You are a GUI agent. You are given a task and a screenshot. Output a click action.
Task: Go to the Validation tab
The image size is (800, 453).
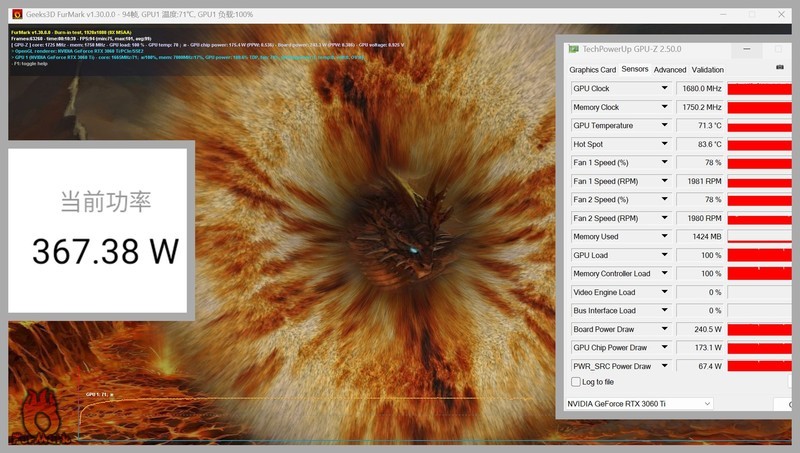tap(708, 70)
